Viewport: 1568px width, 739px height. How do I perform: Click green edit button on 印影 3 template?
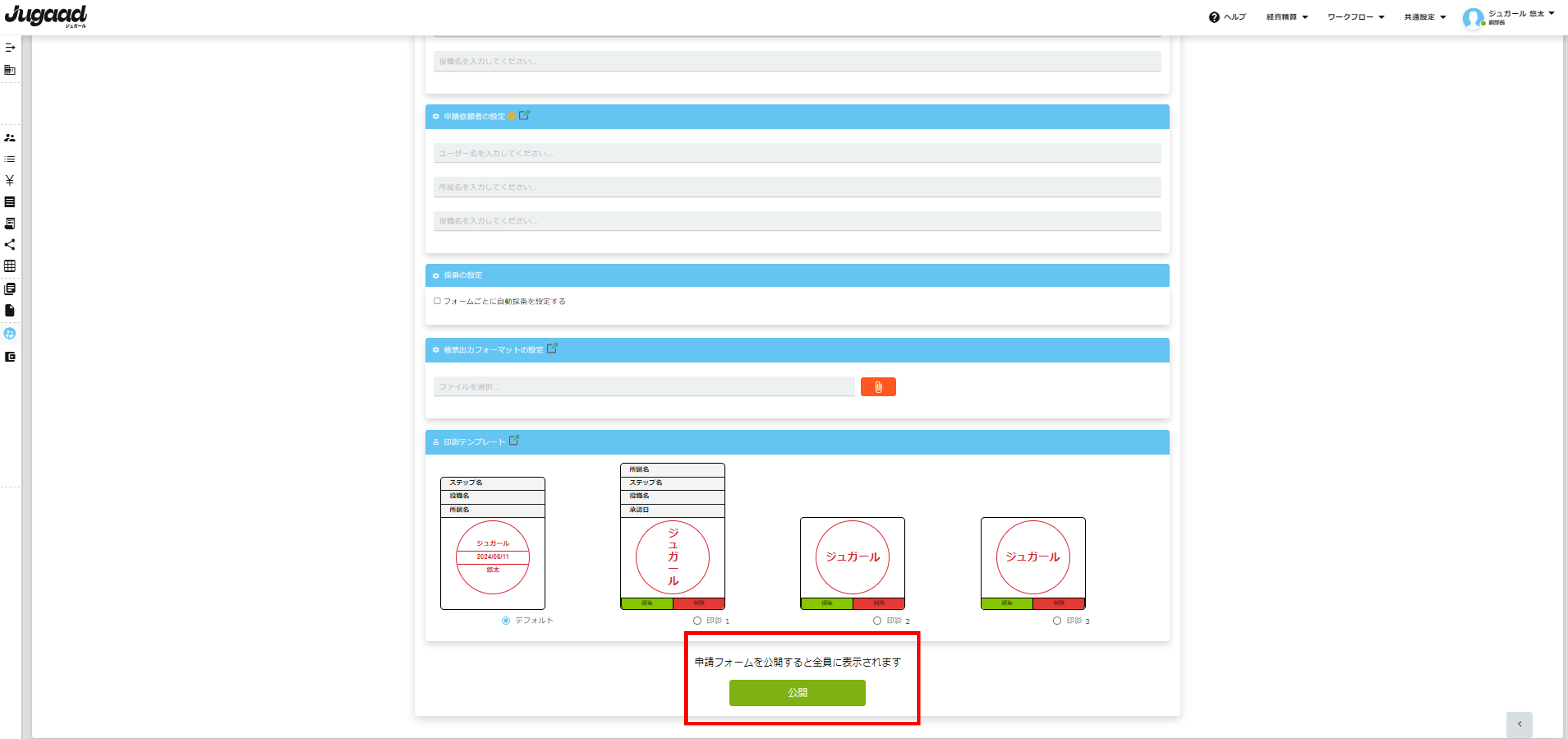pos(1007,603)
